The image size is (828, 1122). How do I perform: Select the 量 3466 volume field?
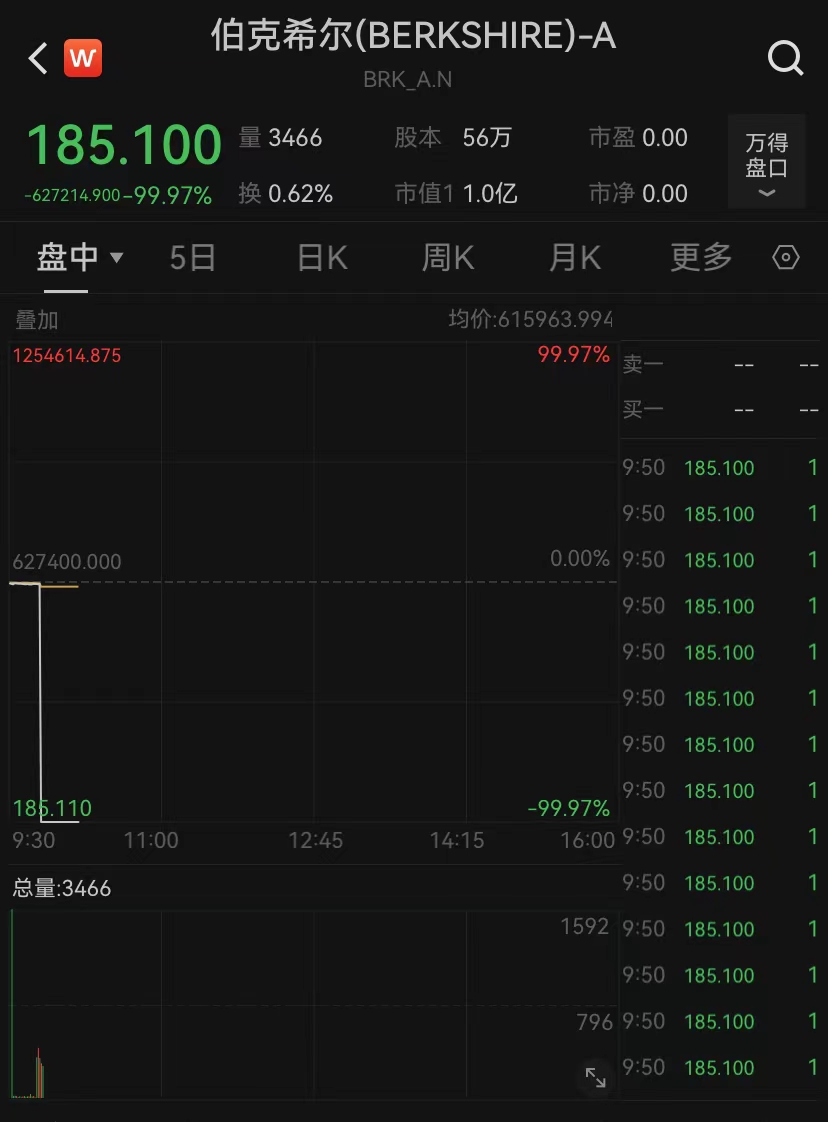coord(280,137)
